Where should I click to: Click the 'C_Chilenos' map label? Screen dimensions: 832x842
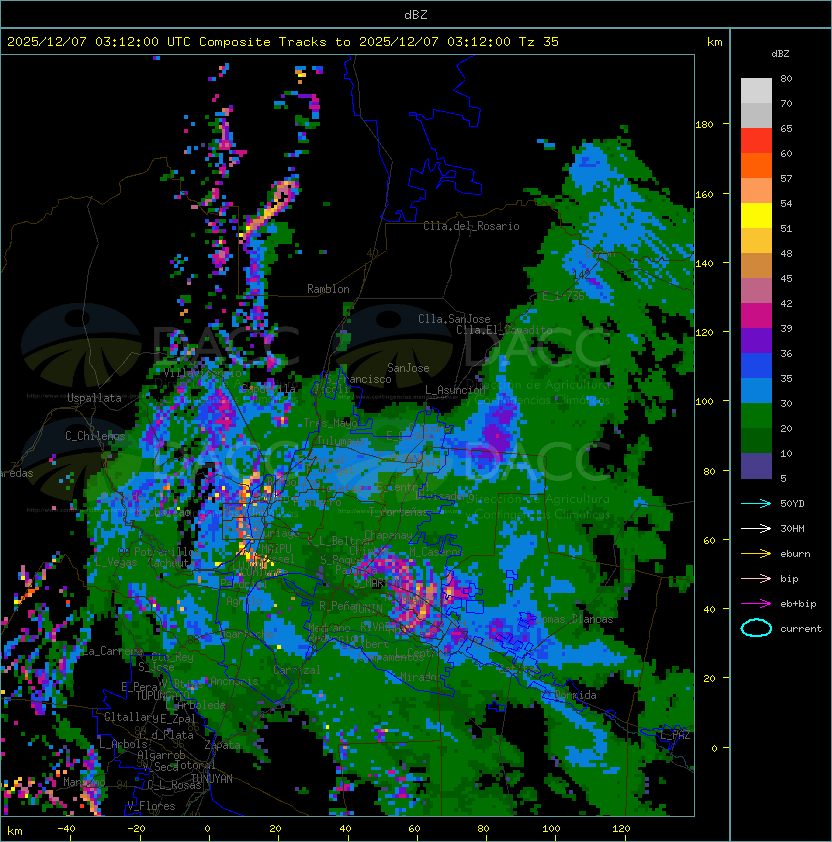(x=95, y=436)
